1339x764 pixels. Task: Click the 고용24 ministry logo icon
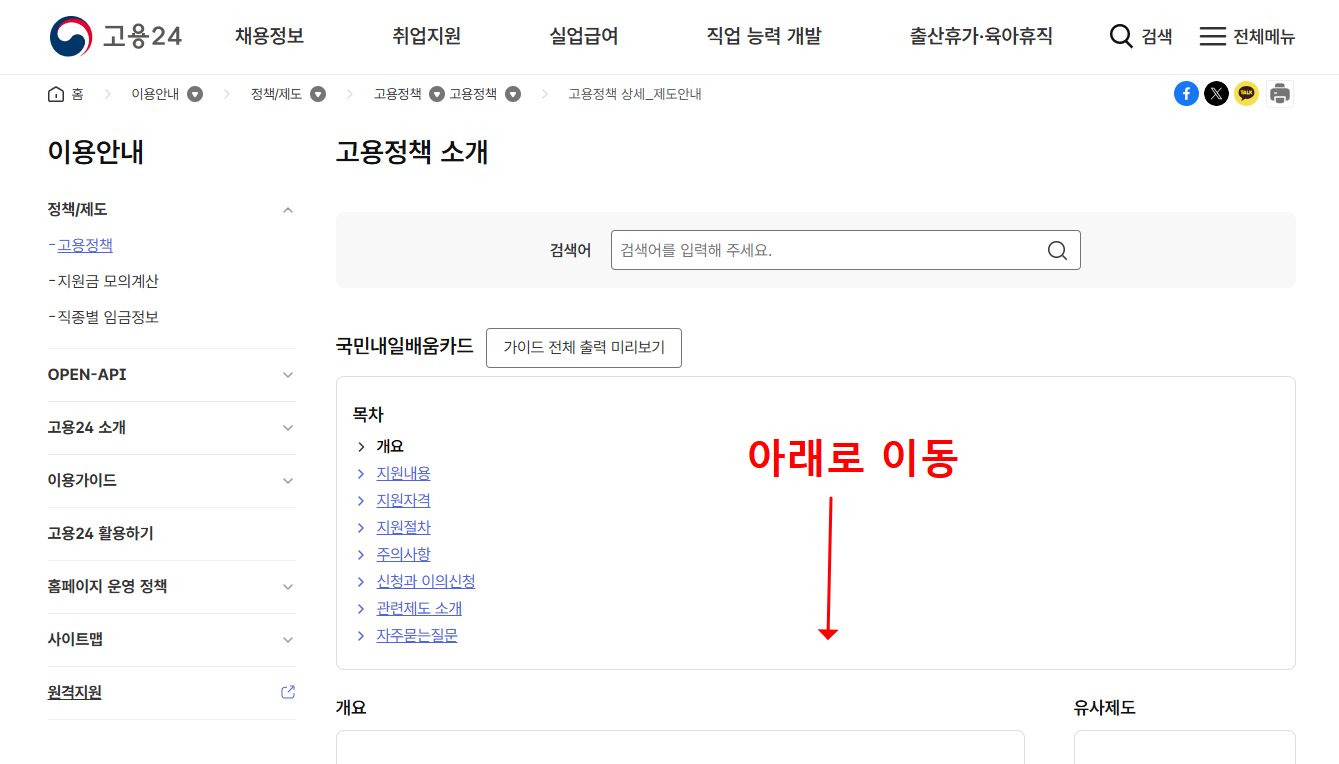67,36
